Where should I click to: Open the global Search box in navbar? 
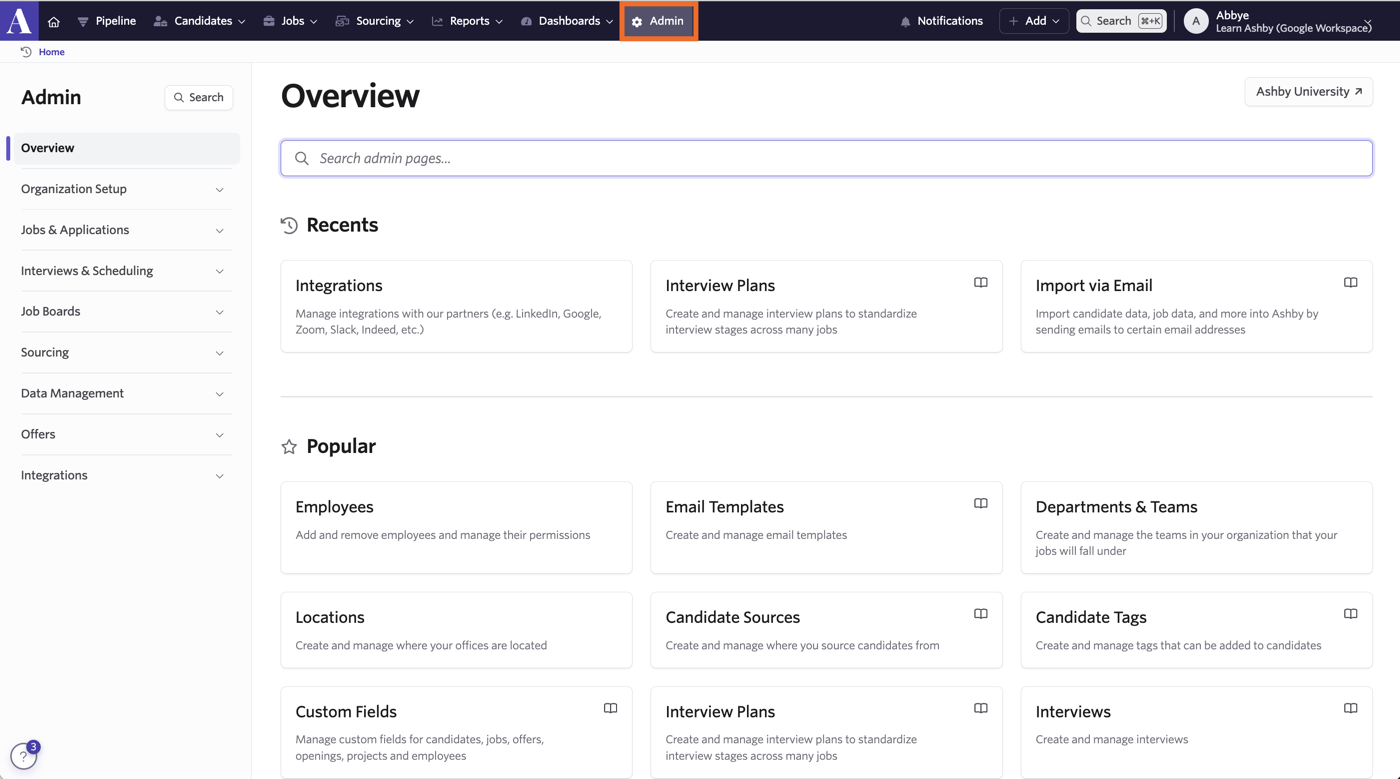point(1121,21)
